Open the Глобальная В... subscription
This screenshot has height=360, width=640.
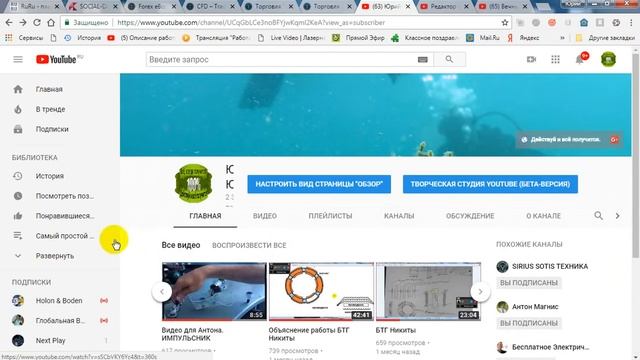[x=59, y=320]
